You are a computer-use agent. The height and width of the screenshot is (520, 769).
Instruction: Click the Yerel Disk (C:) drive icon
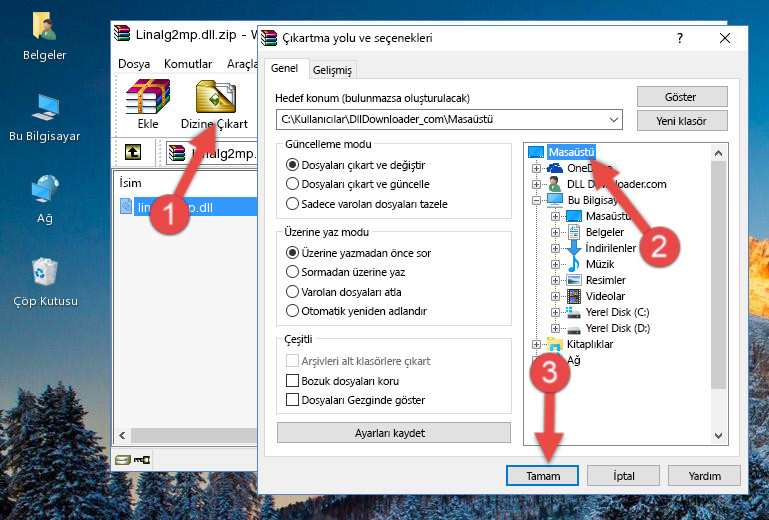coord(573,312)
